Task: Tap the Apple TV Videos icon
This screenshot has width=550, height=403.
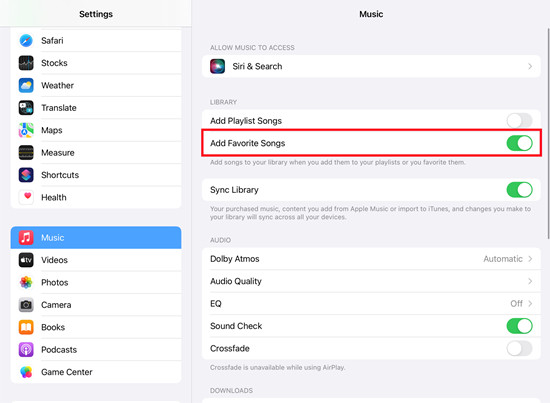Action: (x=26, y=260)
